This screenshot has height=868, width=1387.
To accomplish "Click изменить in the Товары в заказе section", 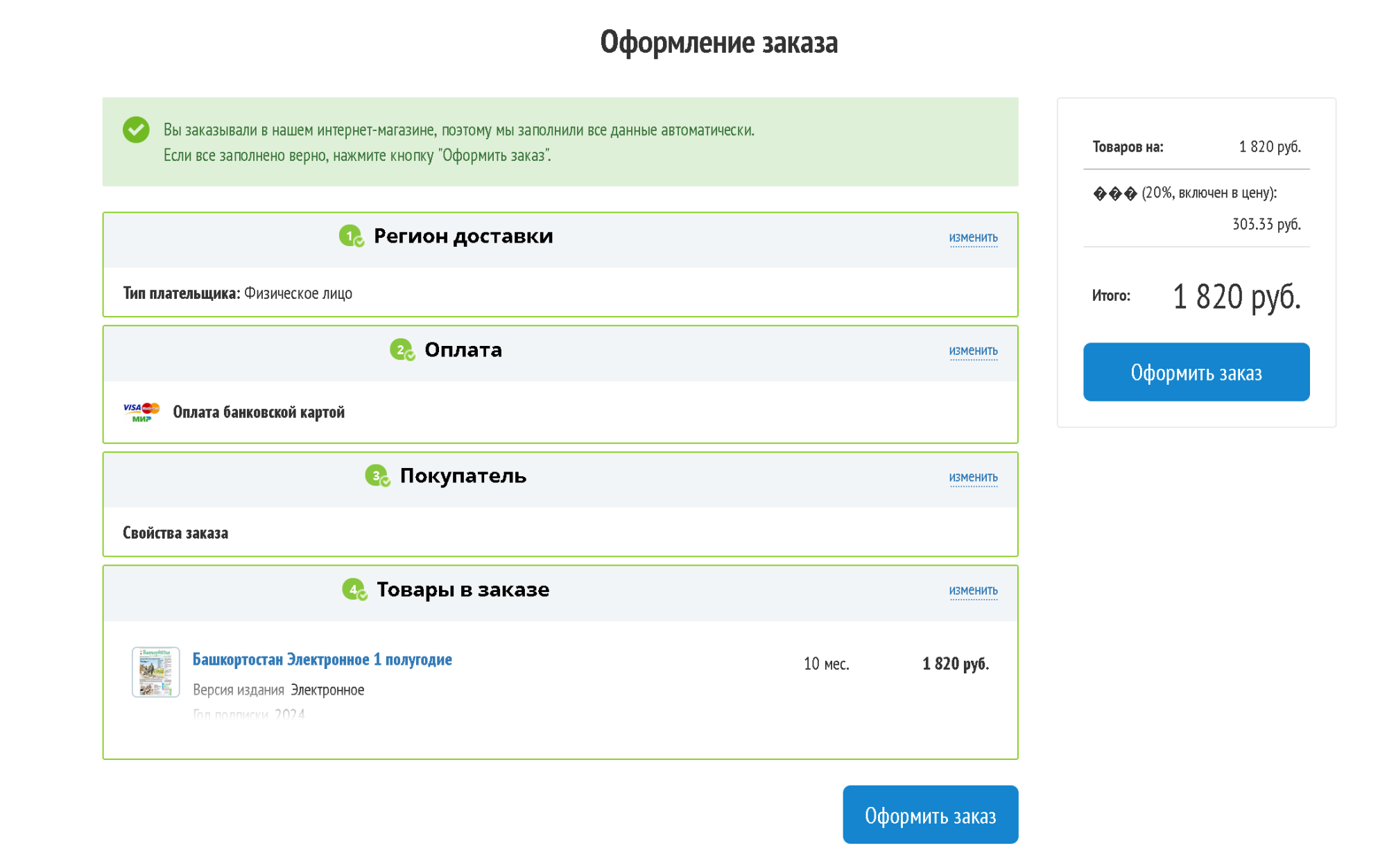I will (x=973, y=591).
